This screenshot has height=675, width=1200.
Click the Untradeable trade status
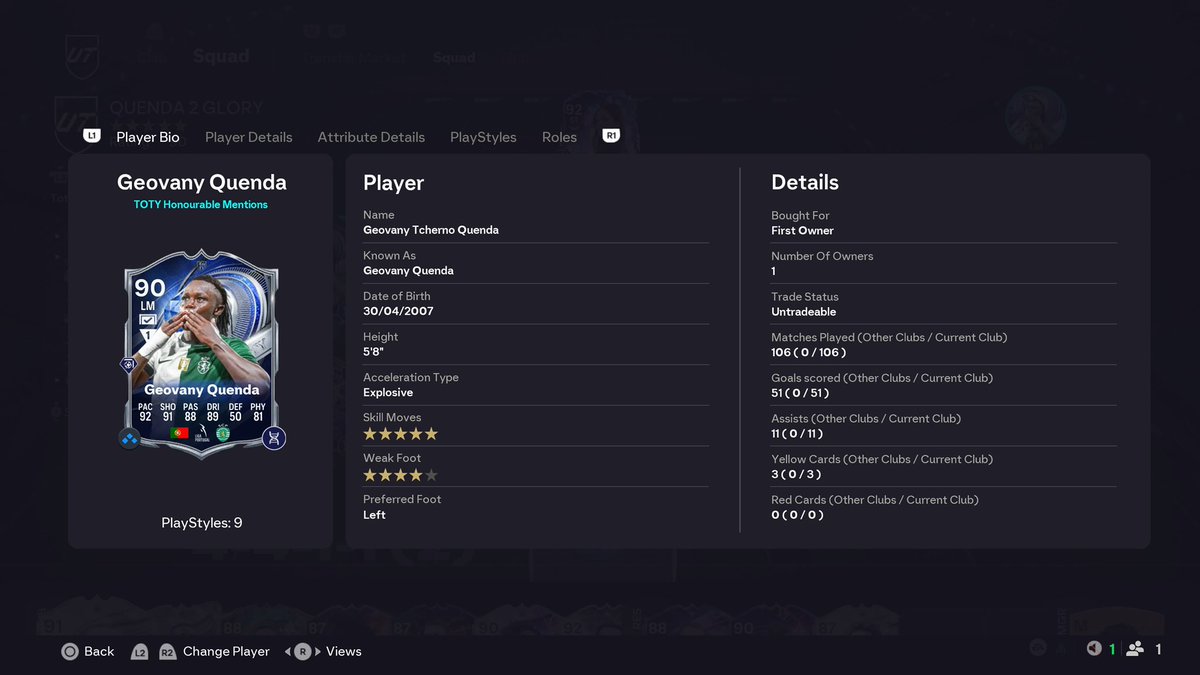point(804,312)
